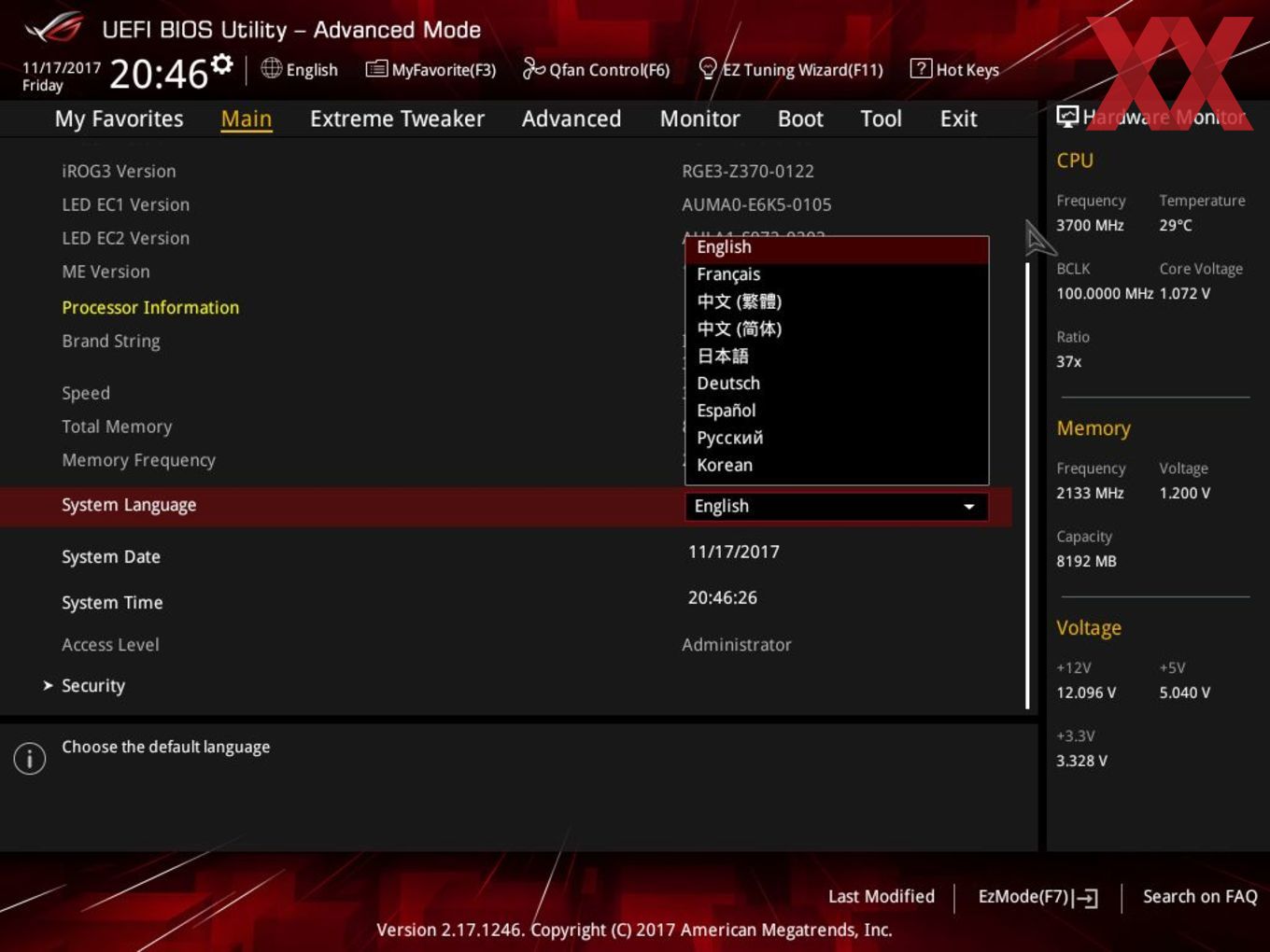Viewport: 1270px width, 952px height.
Task: Click the main panel vertical scrollbar
Action: 1027,485
